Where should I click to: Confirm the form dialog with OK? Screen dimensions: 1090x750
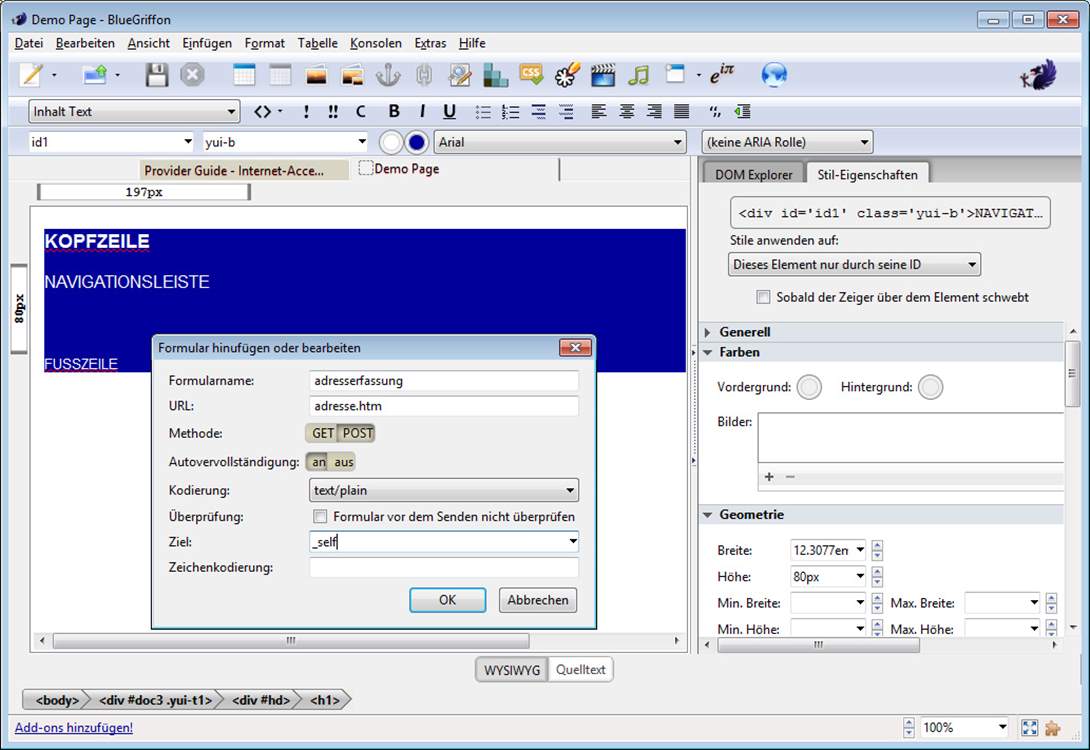(447, 600)
